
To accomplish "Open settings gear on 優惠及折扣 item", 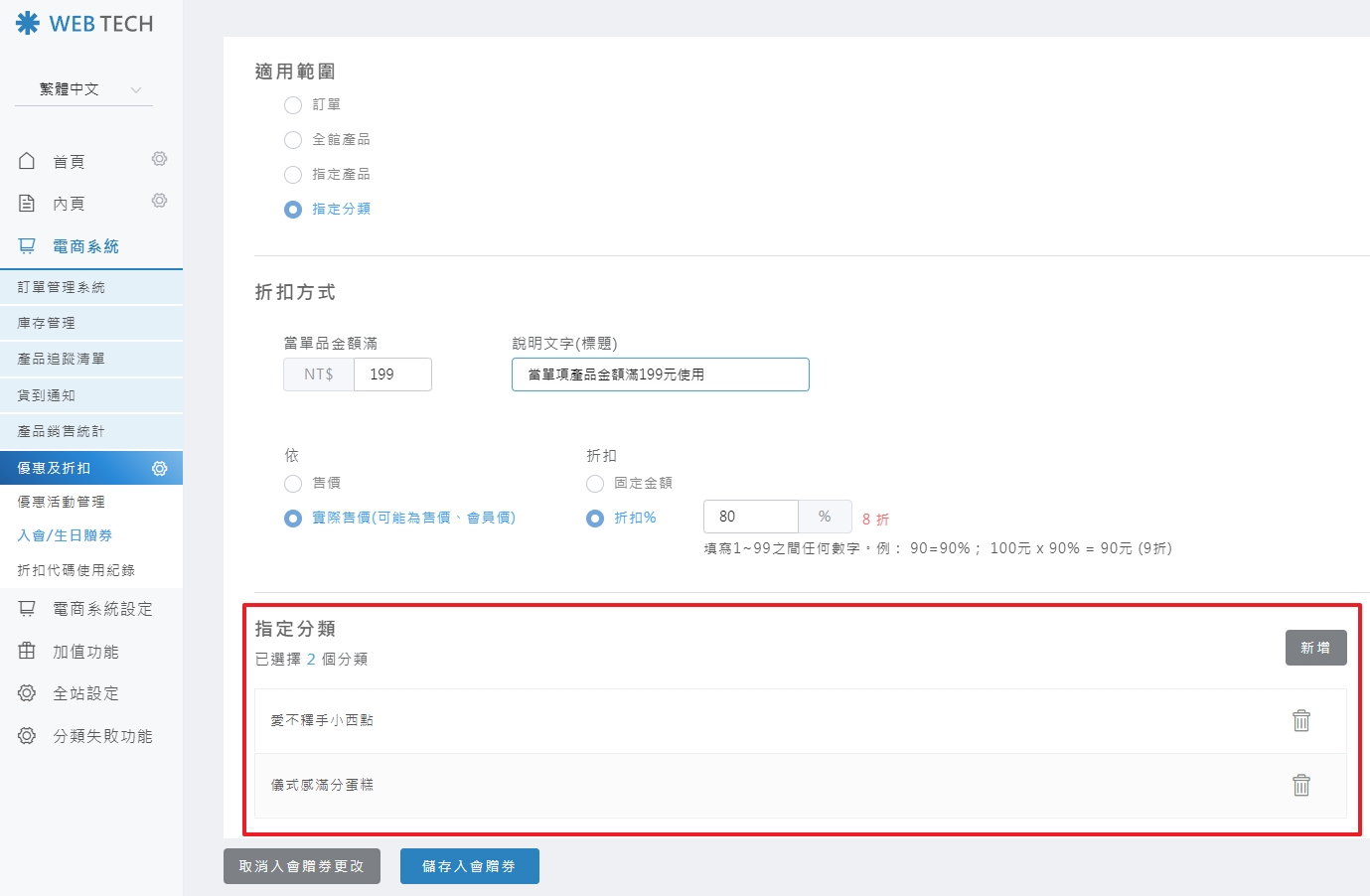I will [159, 468].
